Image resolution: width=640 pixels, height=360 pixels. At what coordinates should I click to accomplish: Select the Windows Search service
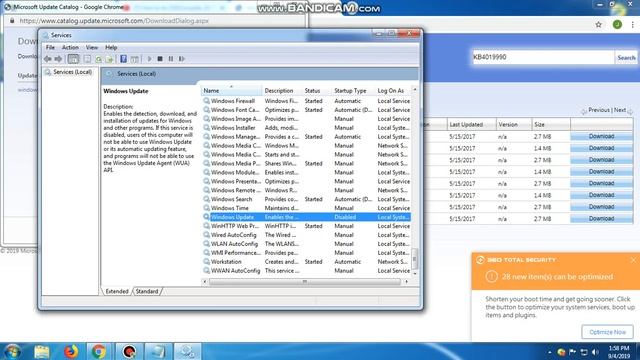306,199
